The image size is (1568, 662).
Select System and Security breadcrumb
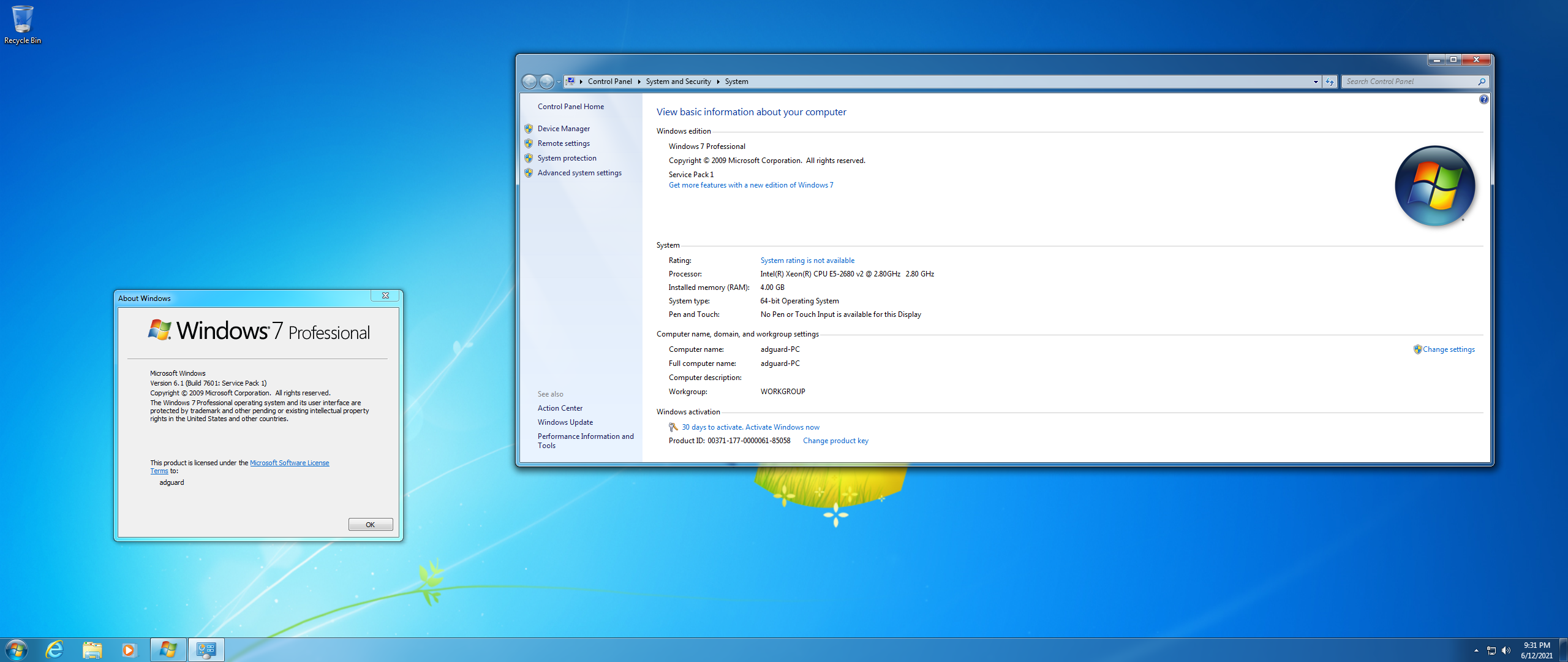(678, 82)
